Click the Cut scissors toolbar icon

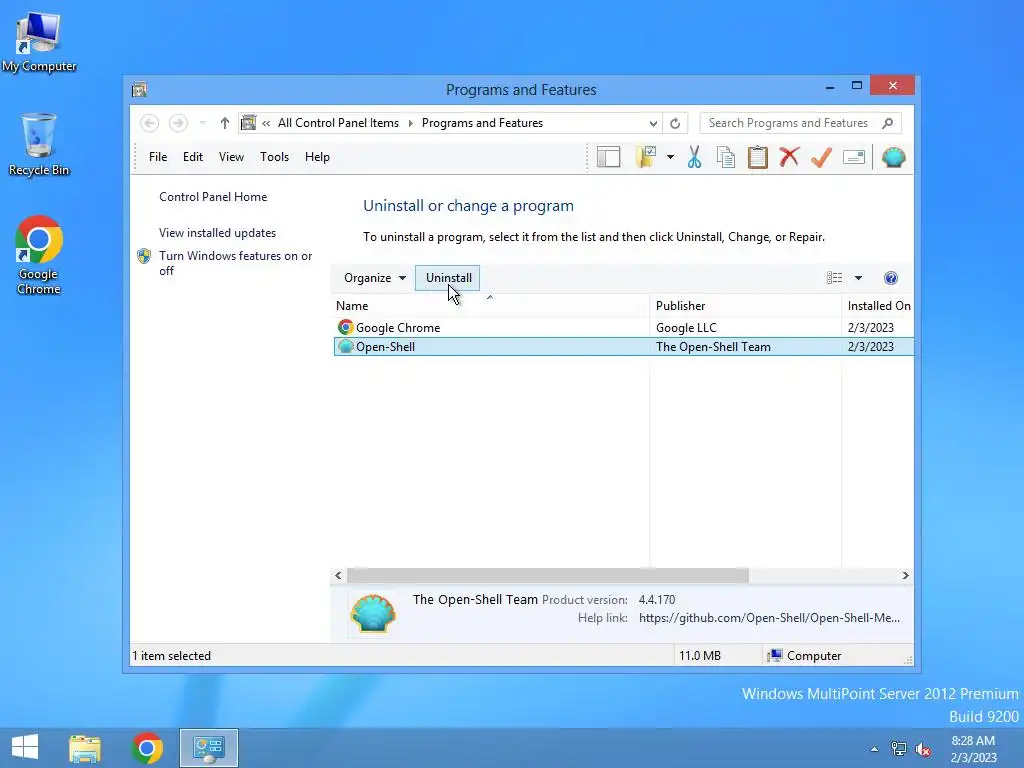point(694,157)
